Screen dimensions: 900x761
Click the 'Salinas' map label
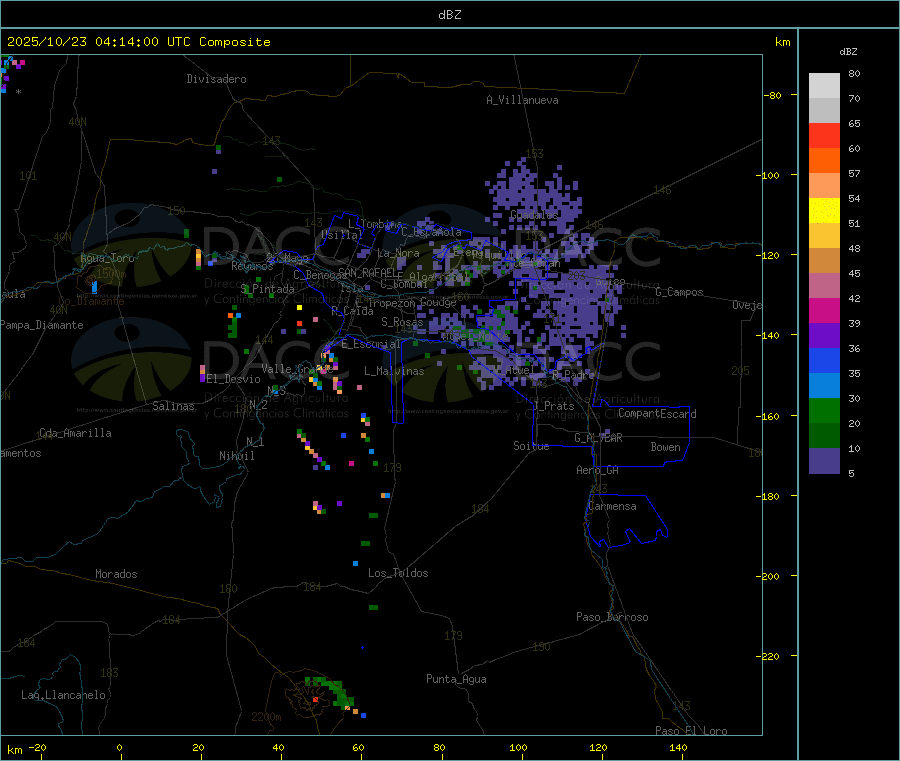[173, 406]
